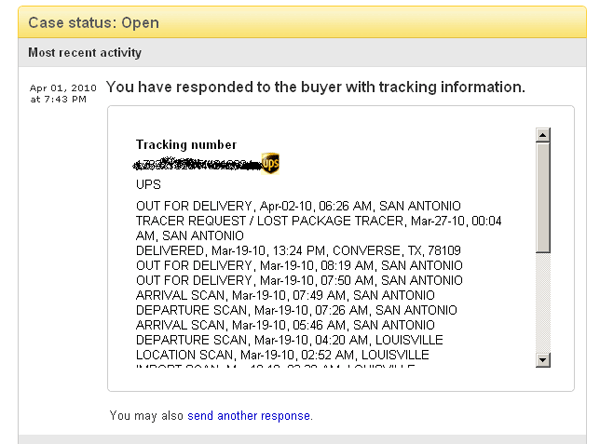Screen dimensions: 600x444
Task: Click the 'Case status: Open' header bar
Action: click(94, 22)
